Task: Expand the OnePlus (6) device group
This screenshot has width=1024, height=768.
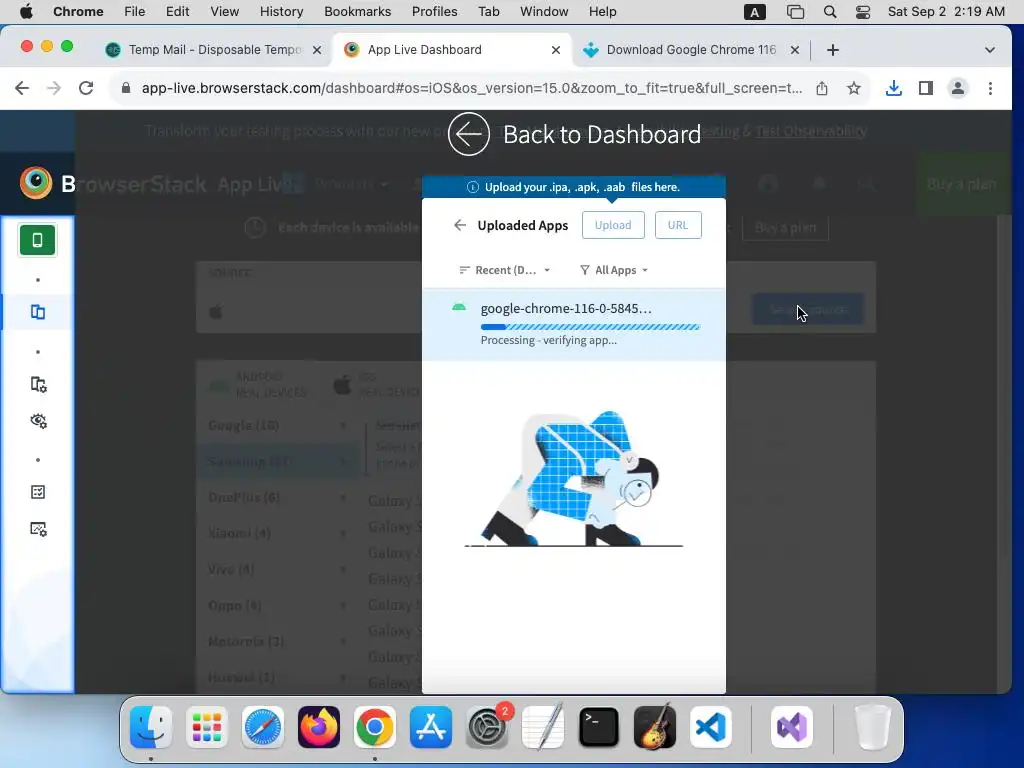Action: 277,498
